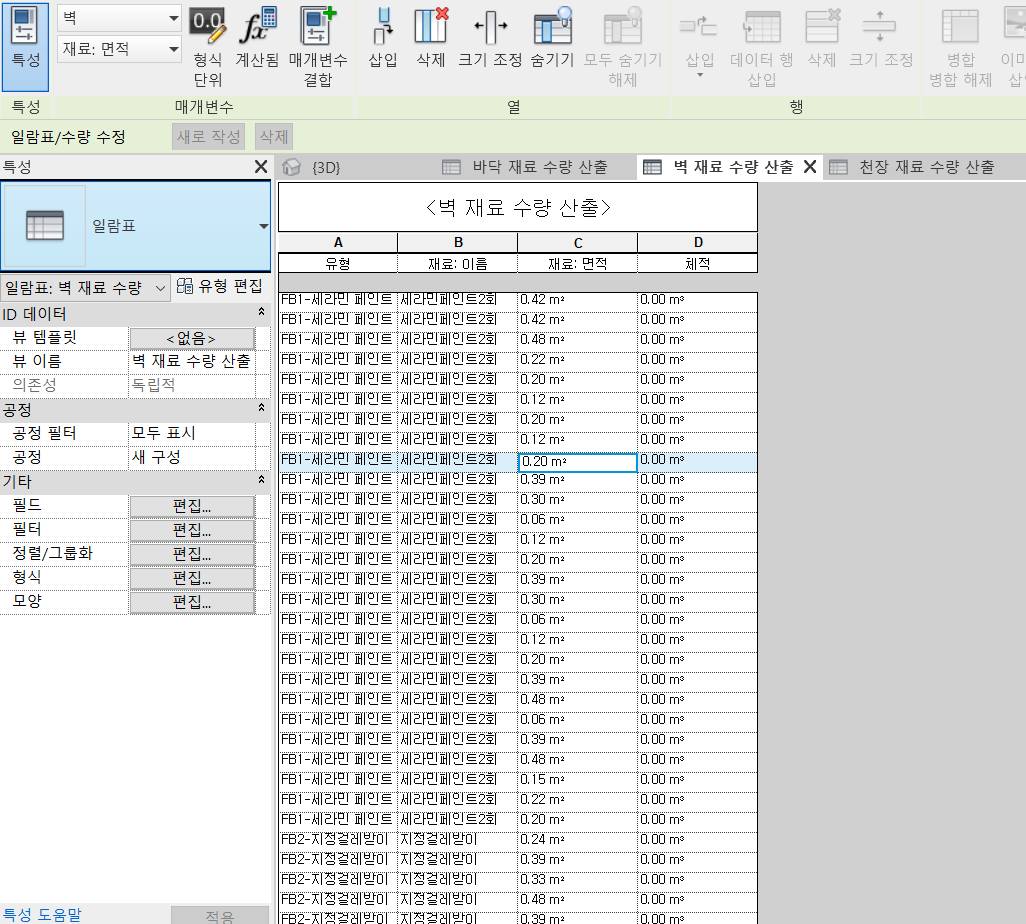Delete column using the 삭제 column tool

(x=431, y=38)
